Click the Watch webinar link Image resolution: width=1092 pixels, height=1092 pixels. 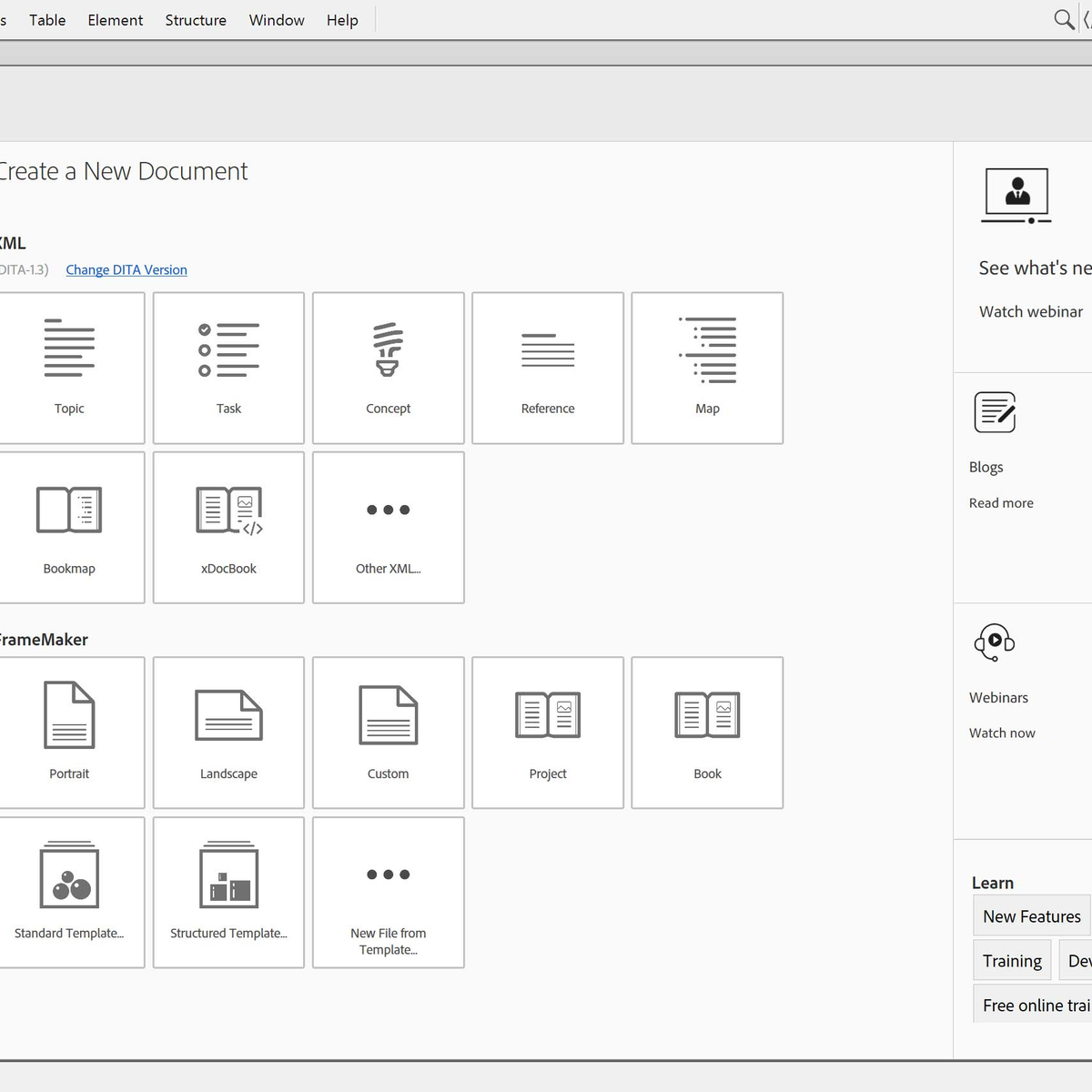pyautogui.click(x=1031, y=311)
